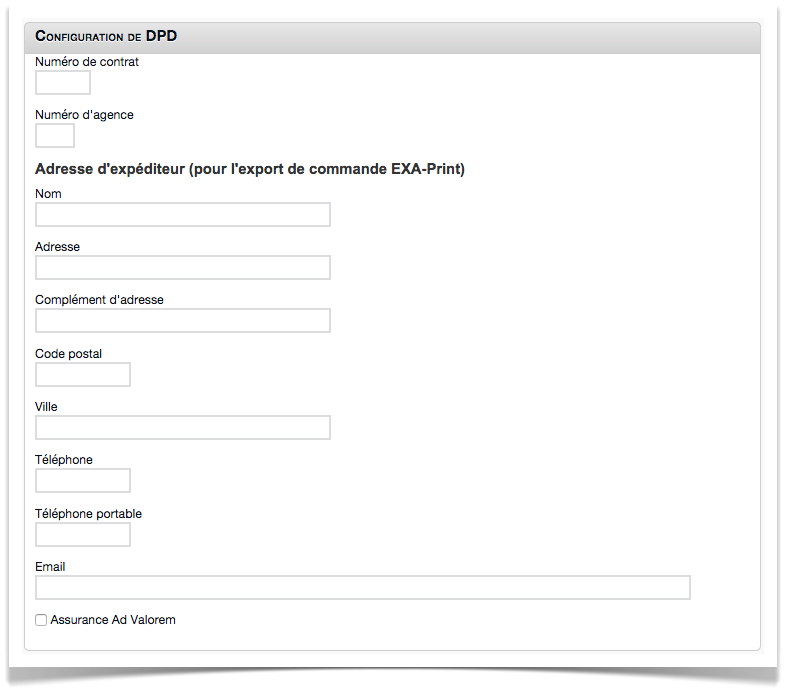This screenshot has width=786, height=689.
Task: Focus the Numéro d'agence field
Action: (x=55, y=135)
